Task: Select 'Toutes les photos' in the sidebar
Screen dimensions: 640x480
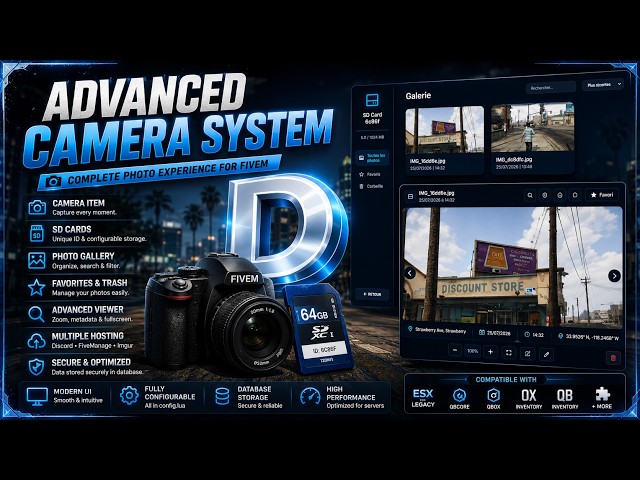Action: [x=372, y=158]
